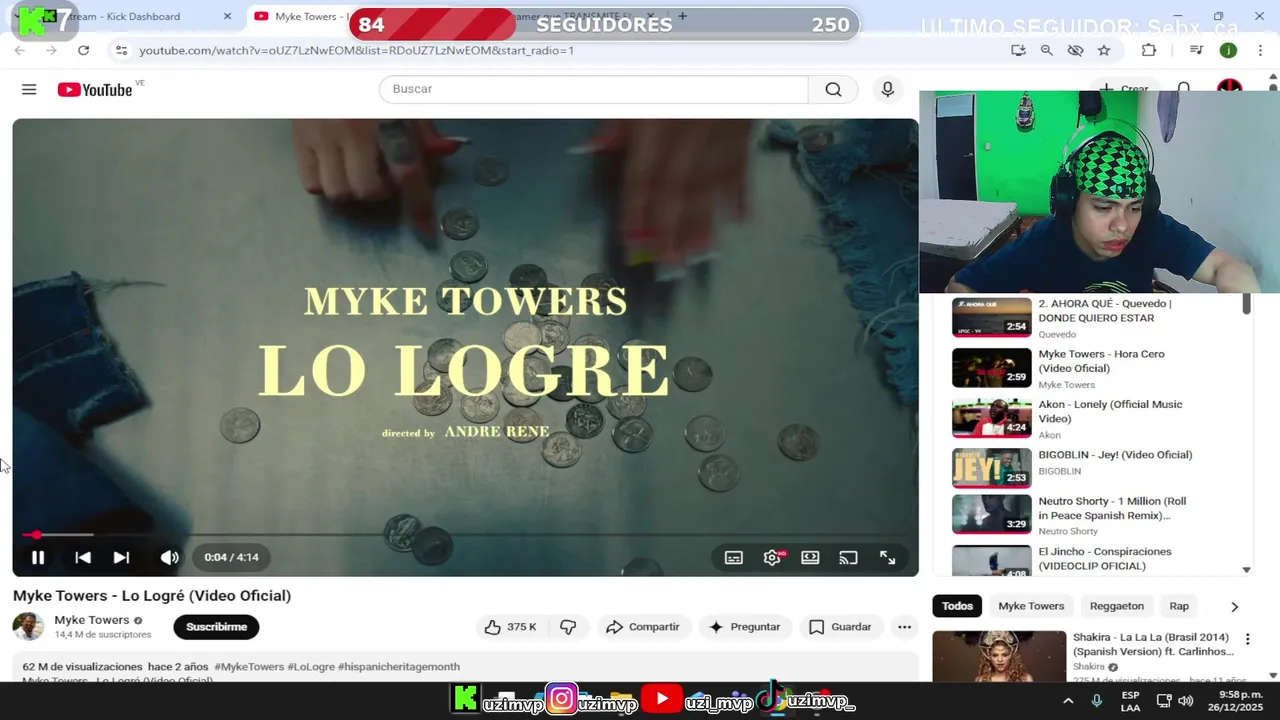This screenshot has height=720, width=1280.
Task: Start voice search with the microphone
Action: 887,90
